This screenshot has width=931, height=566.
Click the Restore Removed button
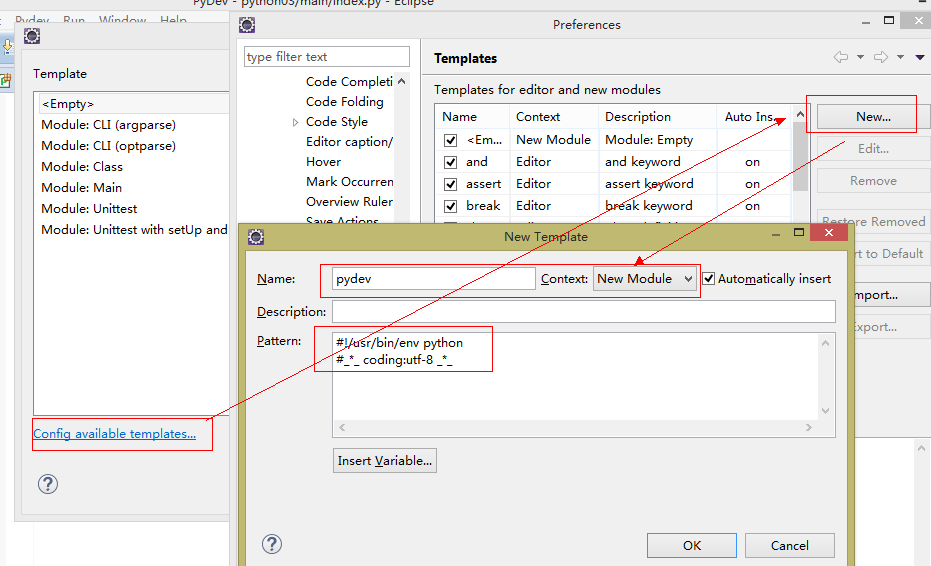pos(873,221)
